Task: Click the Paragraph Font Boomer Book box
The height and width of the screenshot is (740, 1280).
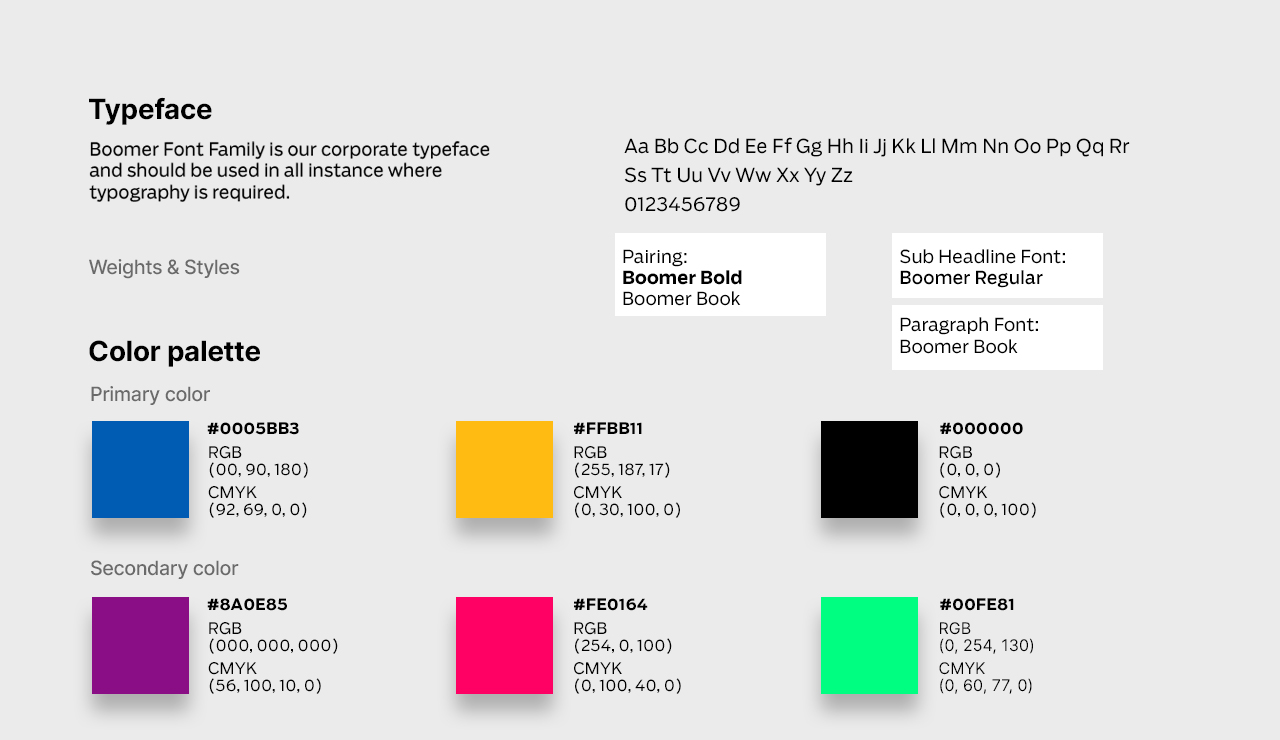Action: coord(997,337)
